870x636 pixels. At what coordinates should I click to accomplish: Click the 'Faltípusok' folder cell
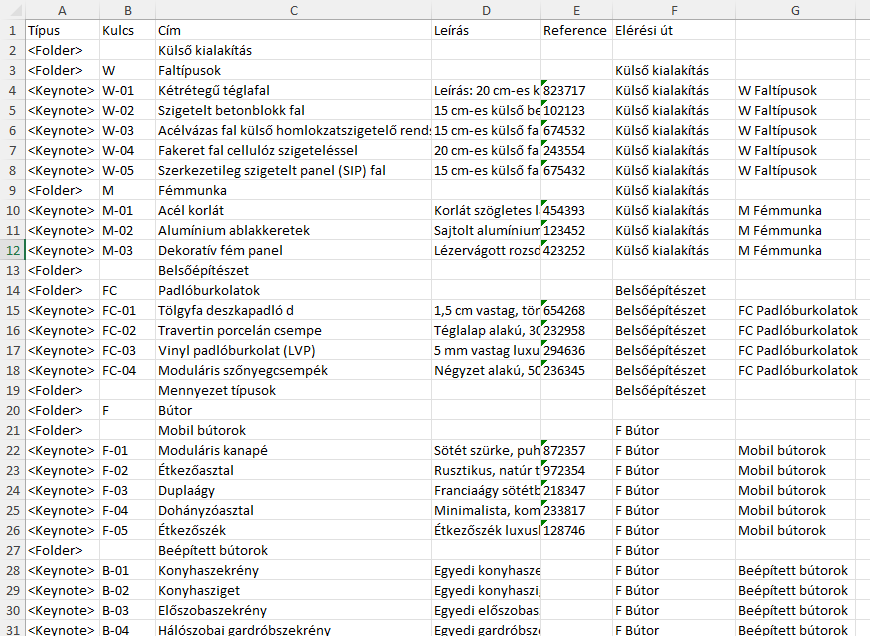293,70
